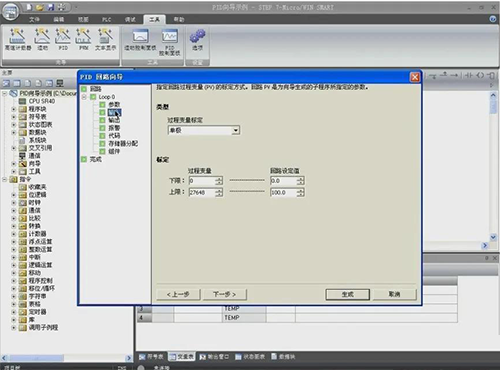Open the PID 控制面板 tool
This screenshot has height=370, width=500.
pos(170,42)
